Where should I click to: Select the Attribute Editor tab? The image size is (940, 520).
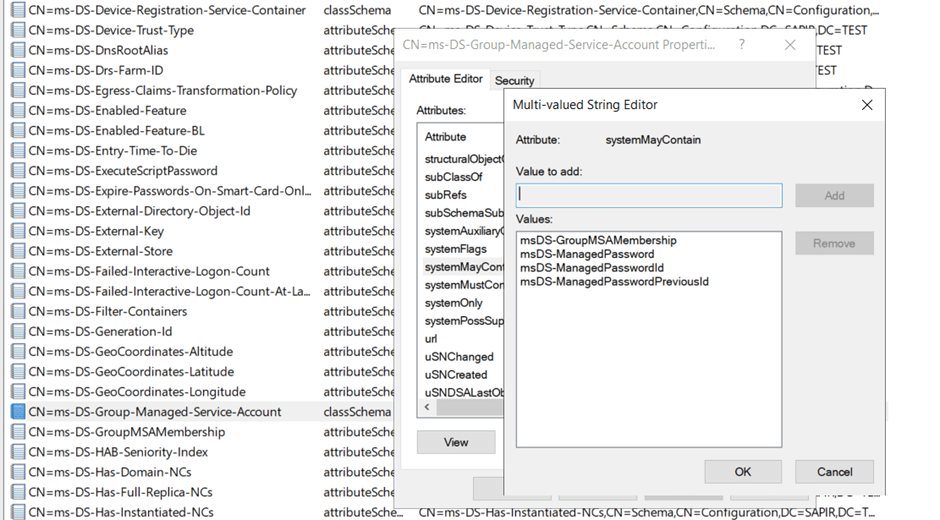pyautogui.click(x=446, y=79)
